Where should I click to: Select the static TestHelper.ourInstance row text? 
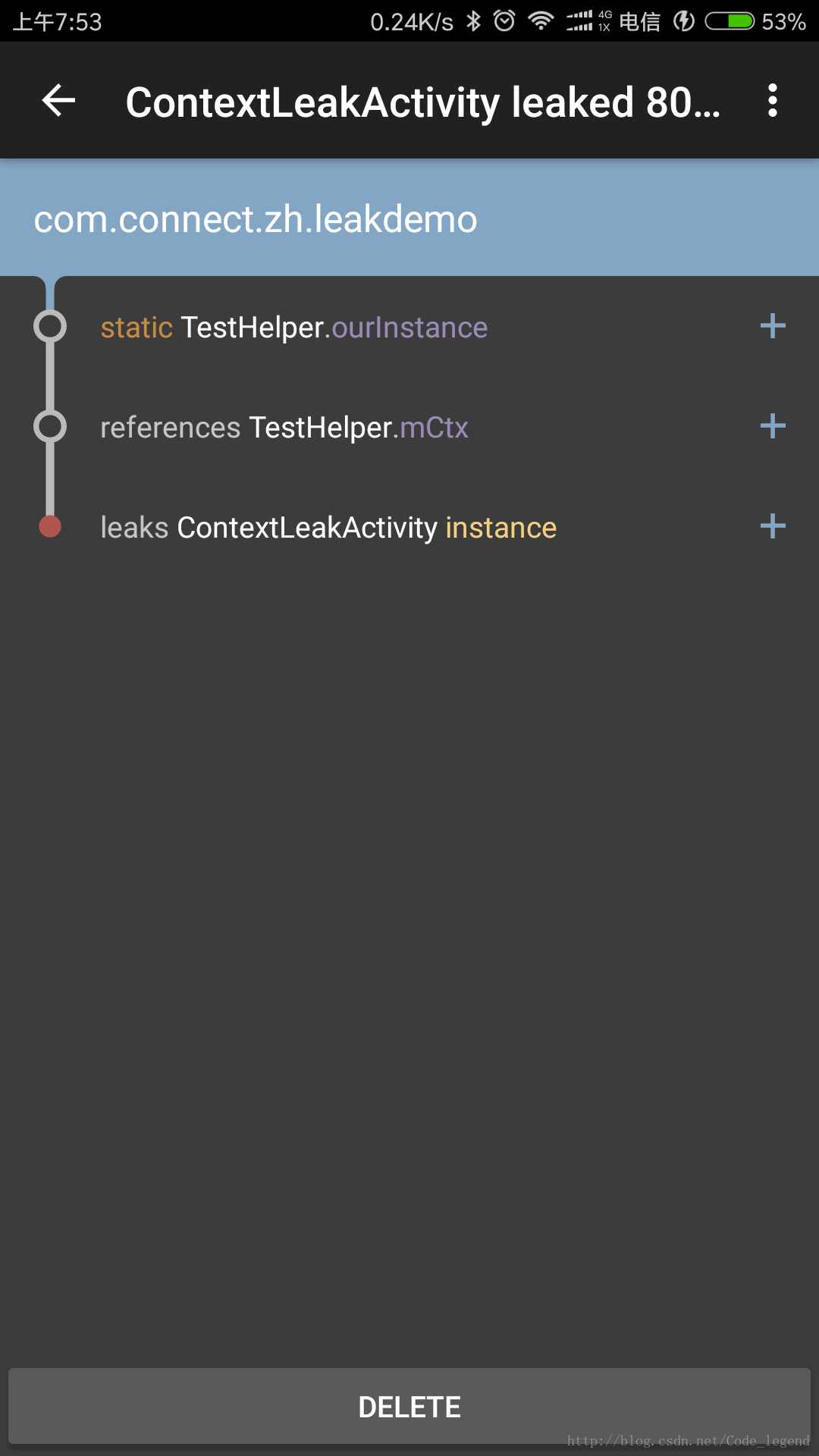(x=294, y=328)
